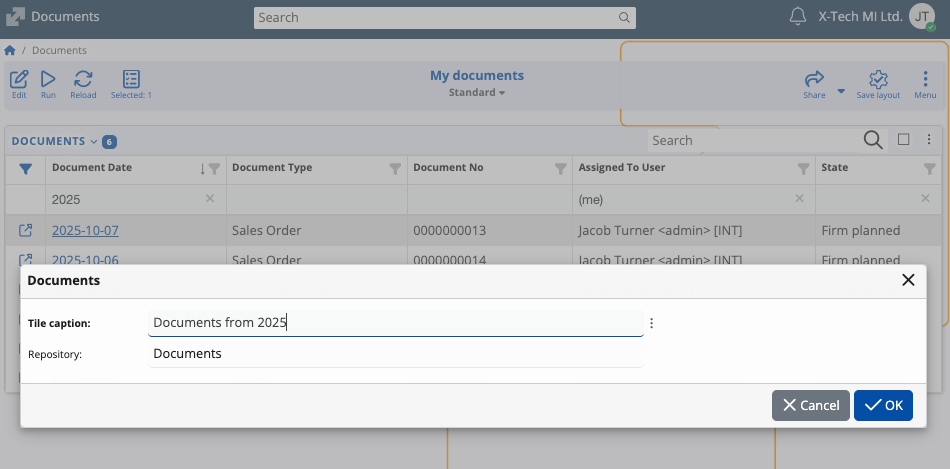This screenshot has height=469, width=950.
Task: Clear the 2025 date filter
Action: 210,199
